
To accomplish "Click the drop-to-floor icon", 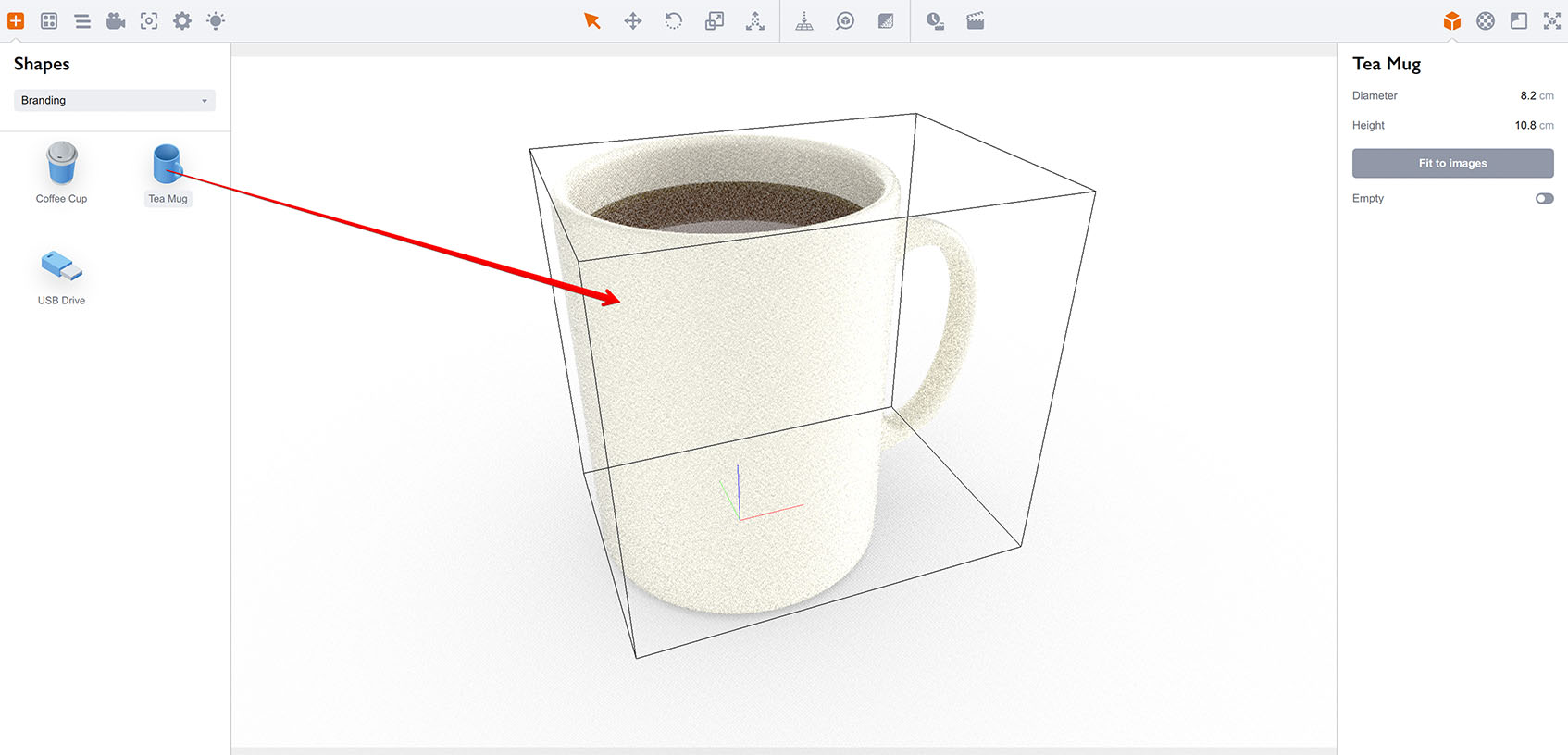I will (804, 20).
